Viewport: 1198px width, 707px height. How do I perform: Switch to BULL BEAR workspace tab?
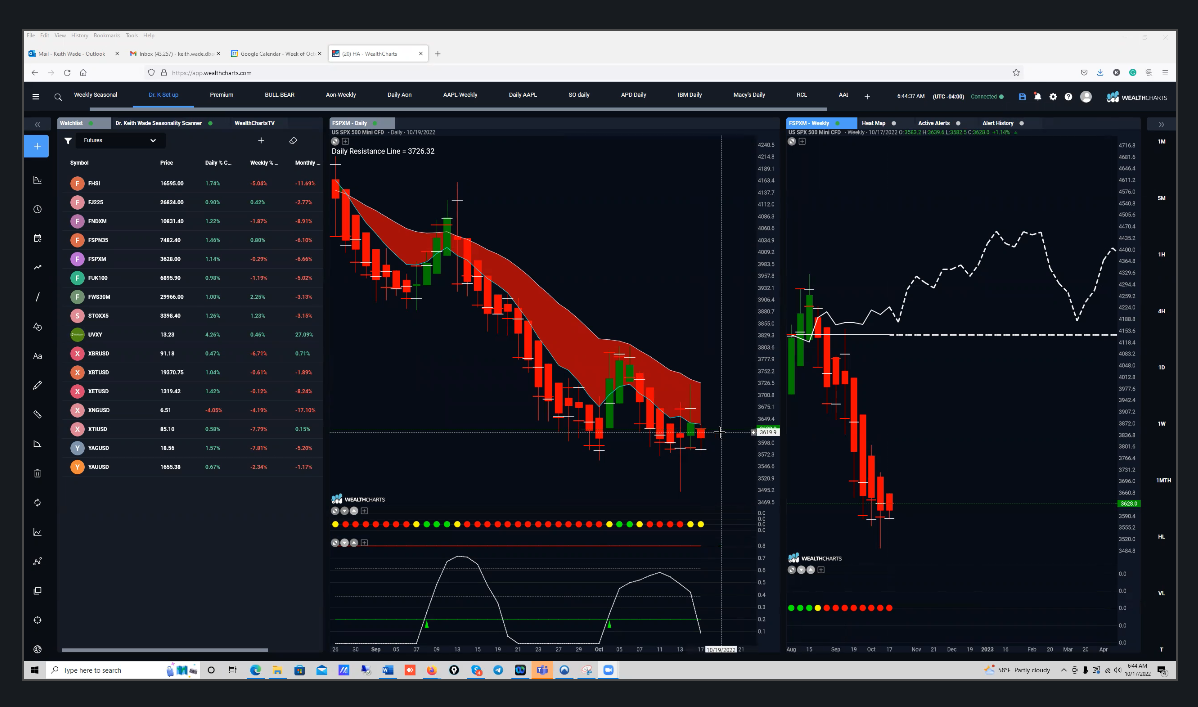tap(279, 95)
